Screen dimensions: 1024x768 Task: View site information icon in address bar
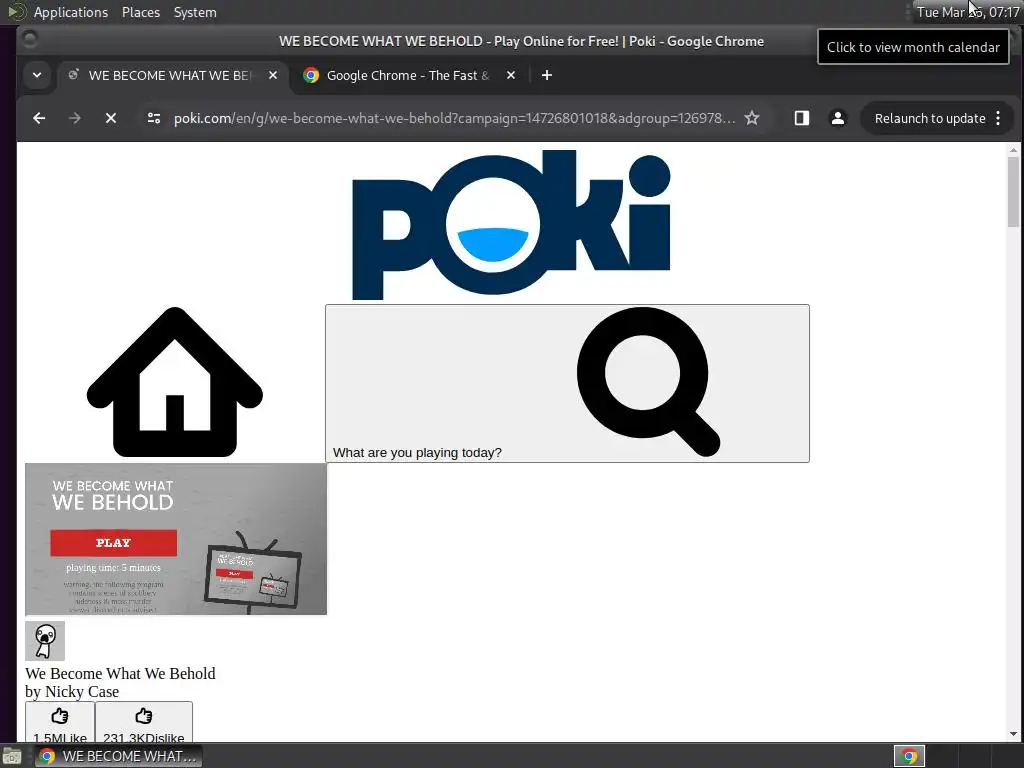[154, 118]
